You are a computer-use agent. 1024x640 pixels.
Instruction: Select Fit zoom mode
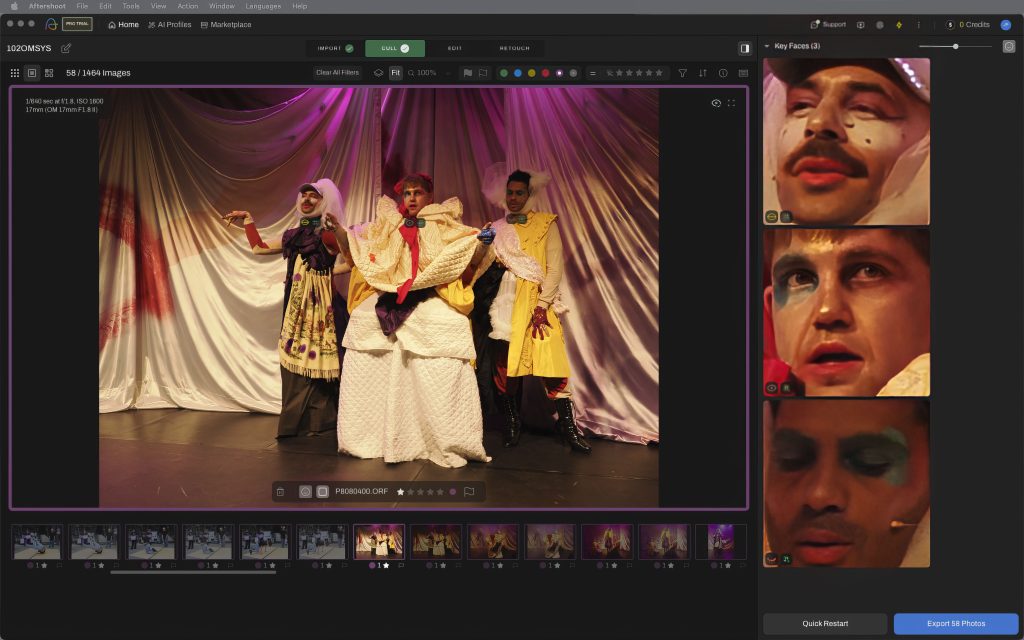point(395,73)
